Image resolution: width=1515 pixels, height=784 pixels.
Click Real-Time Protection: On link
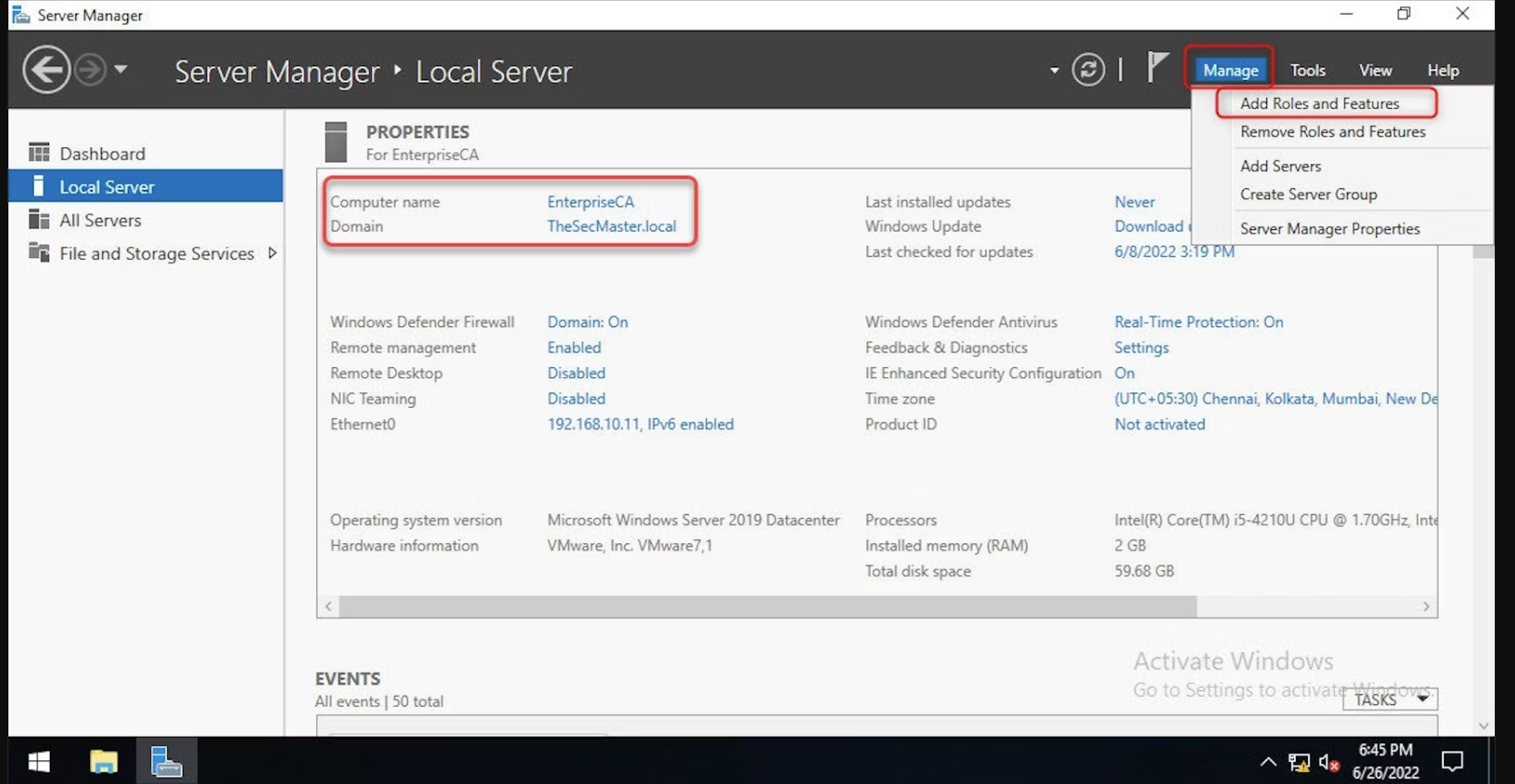tap(1199, 322)
